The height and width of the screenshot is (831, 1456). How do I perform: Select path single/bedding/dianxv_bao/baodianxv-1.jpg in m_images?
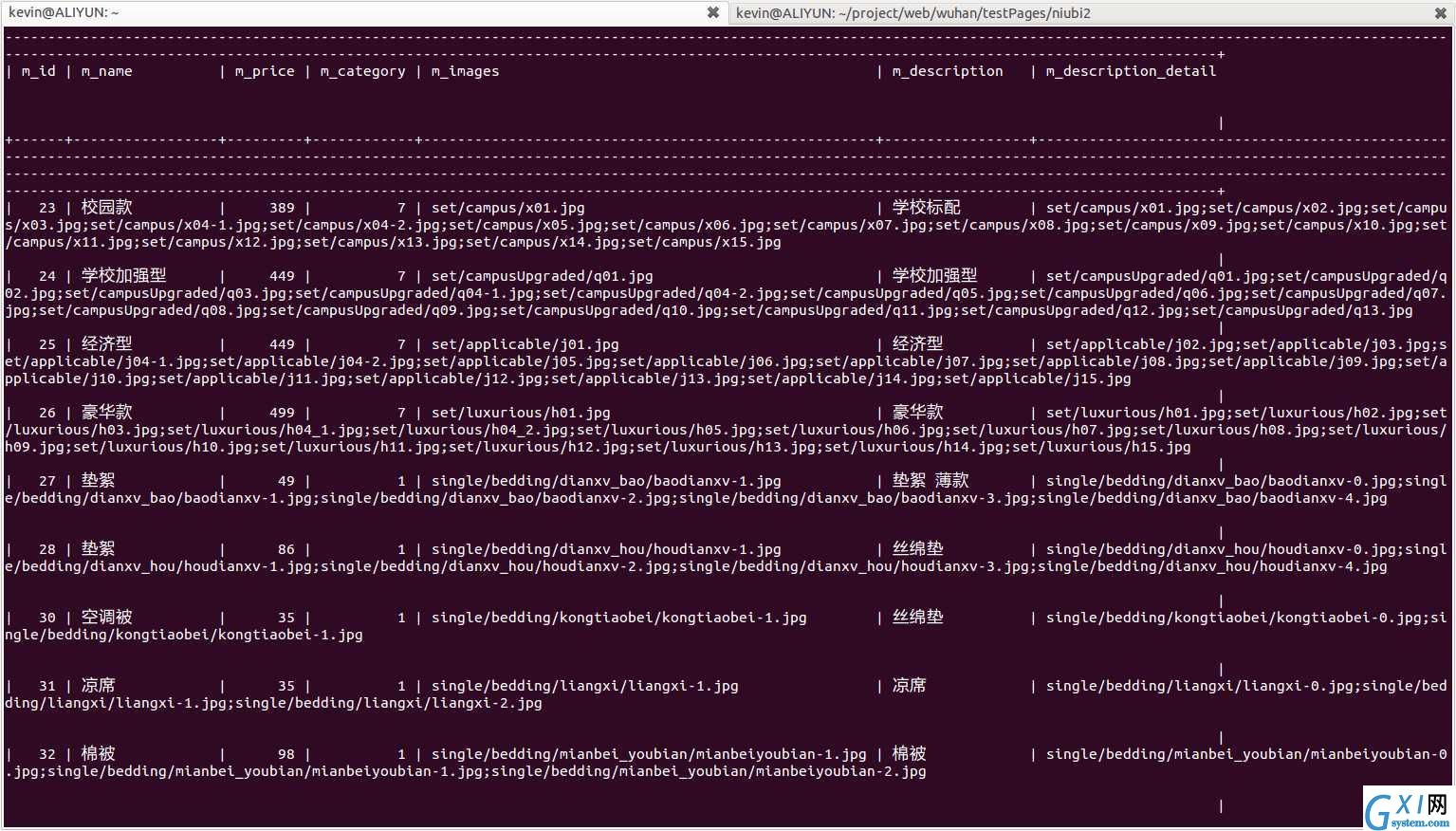606,481
